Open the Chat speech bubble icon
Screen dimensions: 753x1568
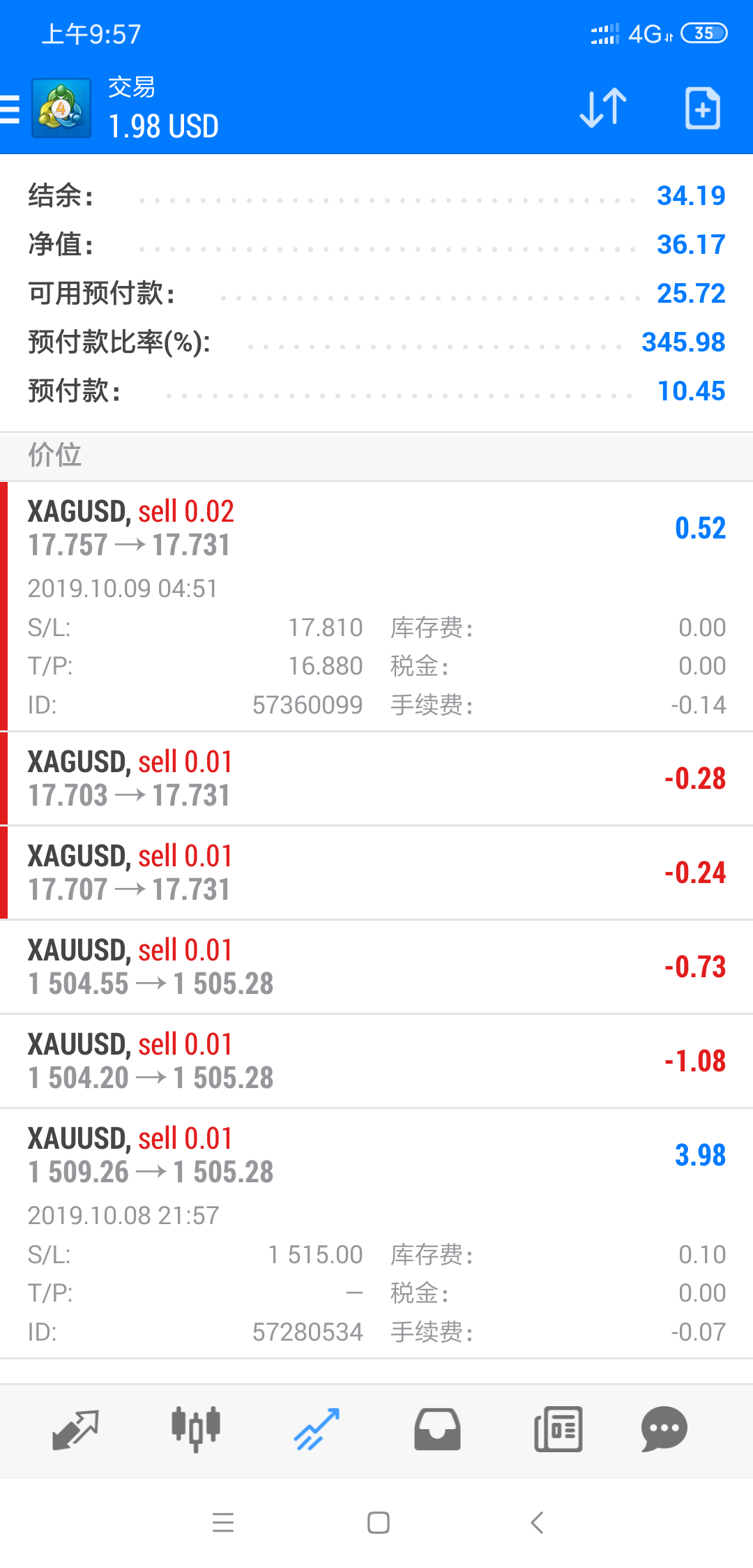tap(664, 1429)
